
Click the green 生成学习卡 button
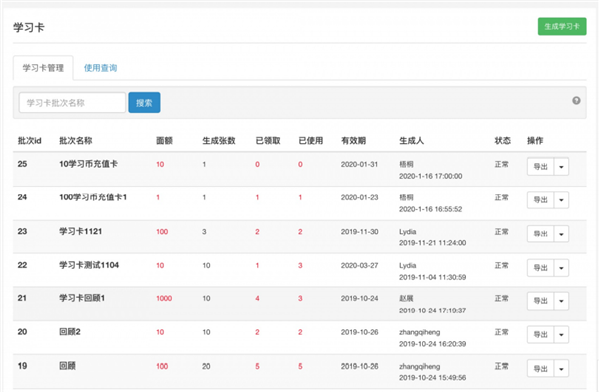click(x=562, y=26)
